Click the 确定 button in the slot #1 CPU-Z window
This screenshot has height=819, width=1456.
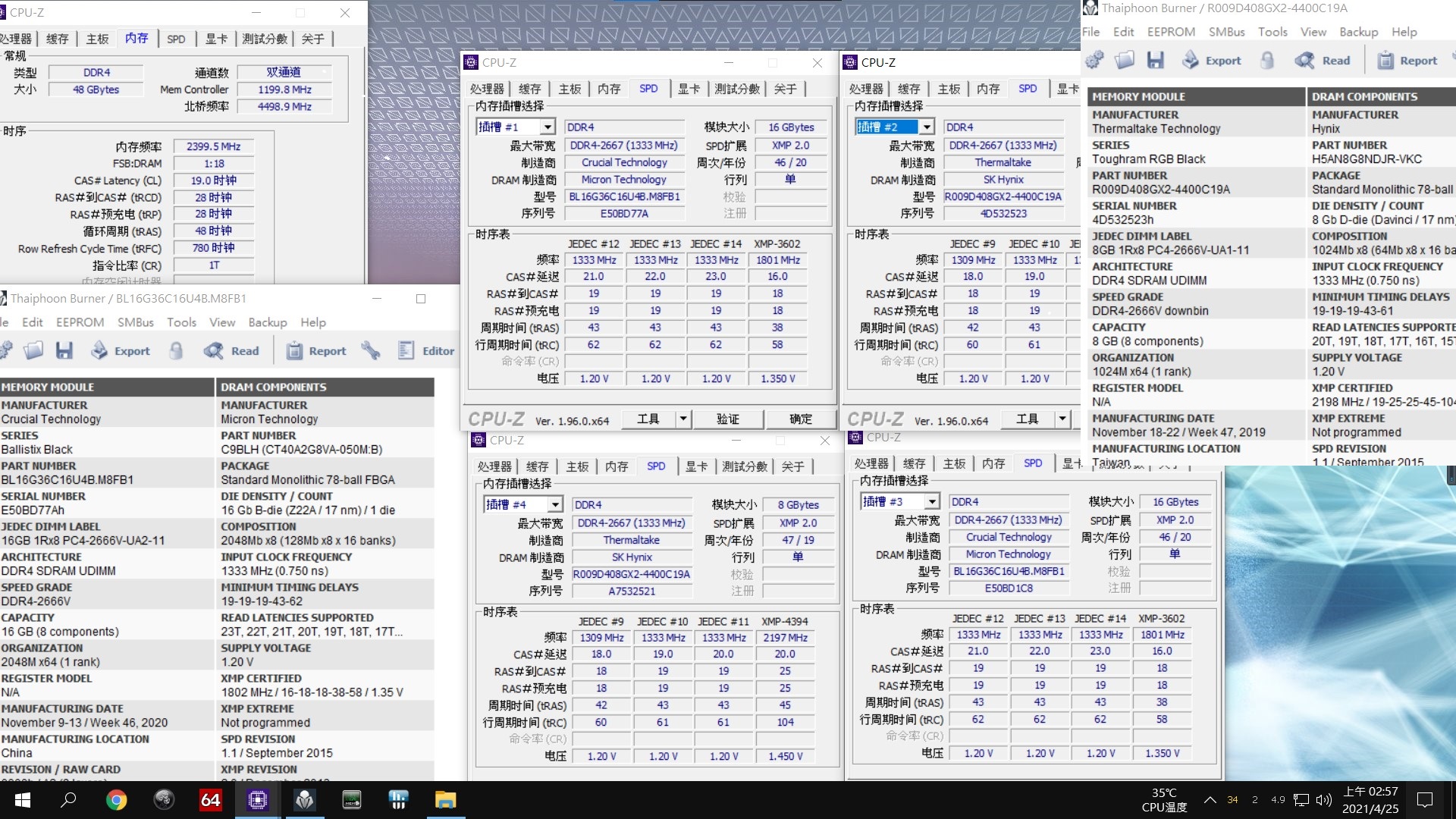coord(801,419)
